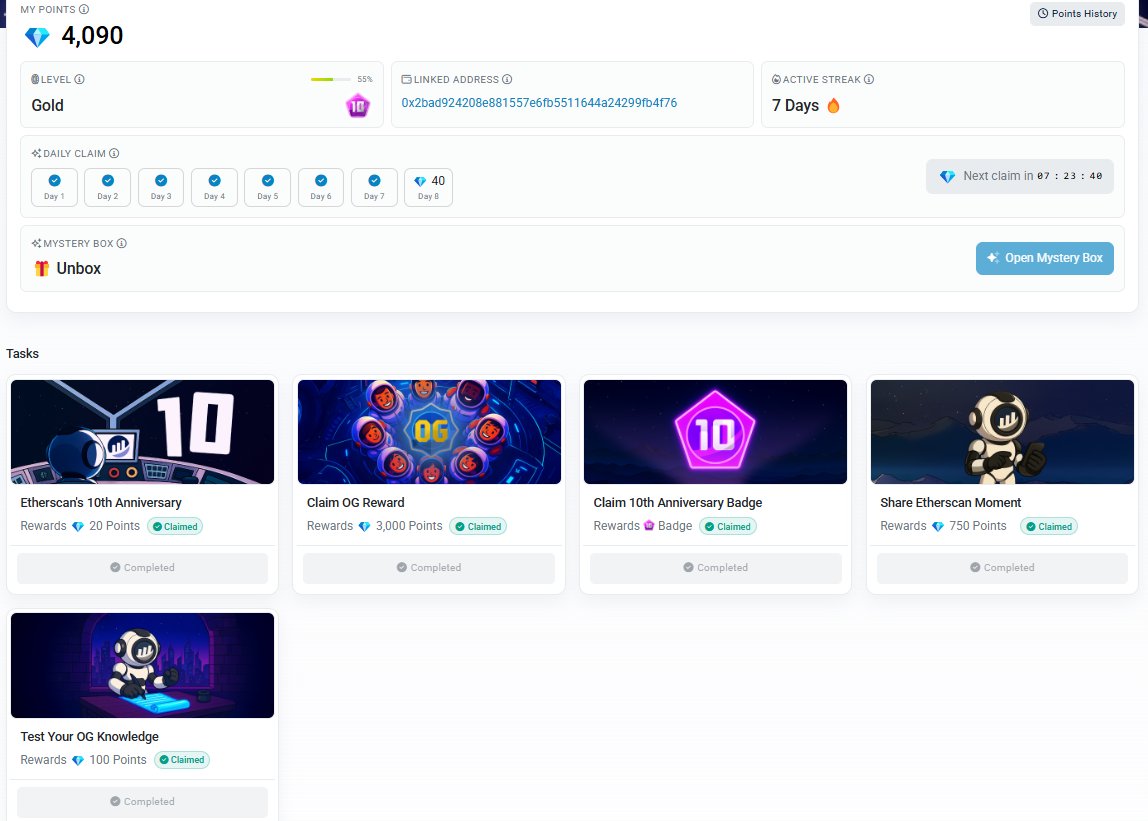
Task: Select the Day 4 claimed checkmark
Action: click(215, 180)
